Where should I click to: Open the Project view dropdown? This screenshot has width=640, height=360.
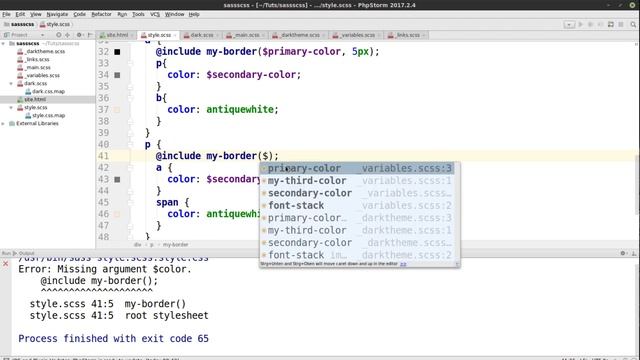point(42,35)
